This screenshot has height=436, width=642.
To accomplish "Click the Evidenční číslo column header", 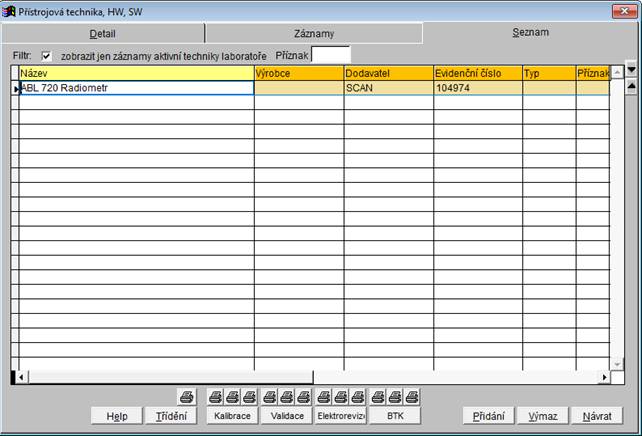I will point(478,73).
